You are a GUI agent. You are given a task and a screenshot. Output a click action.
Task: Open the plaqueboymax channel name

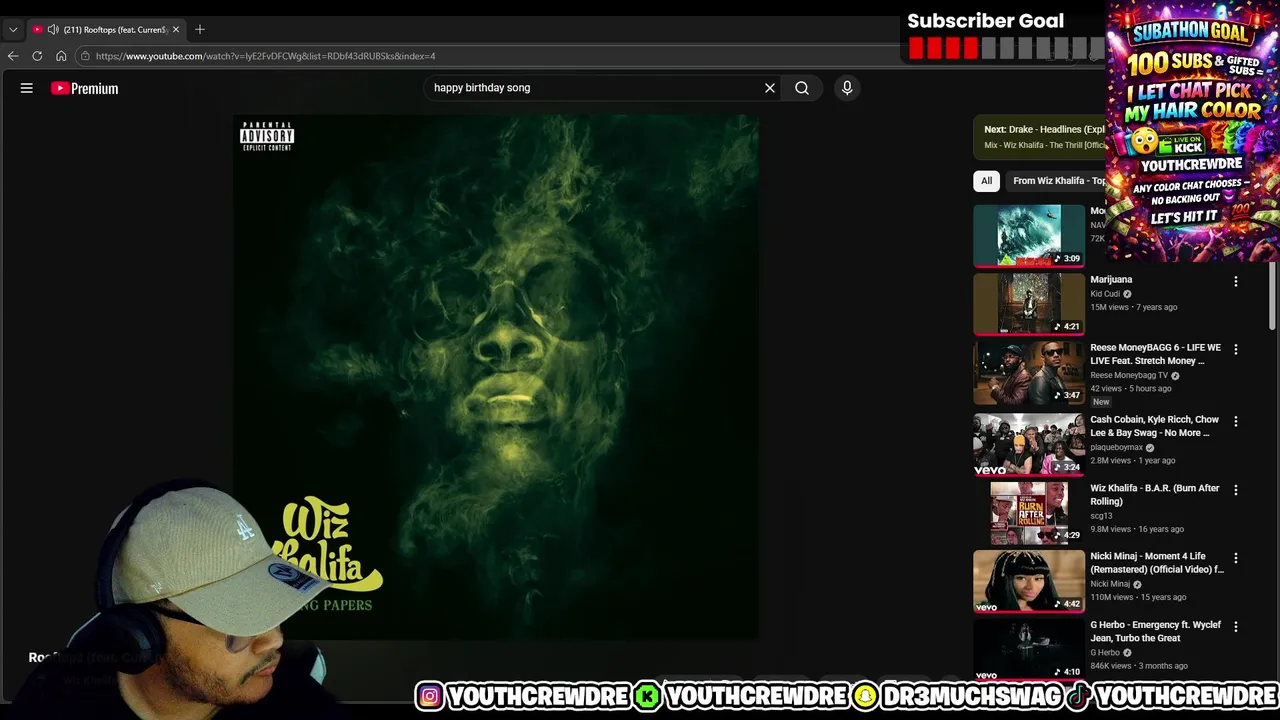point(1116,447)
